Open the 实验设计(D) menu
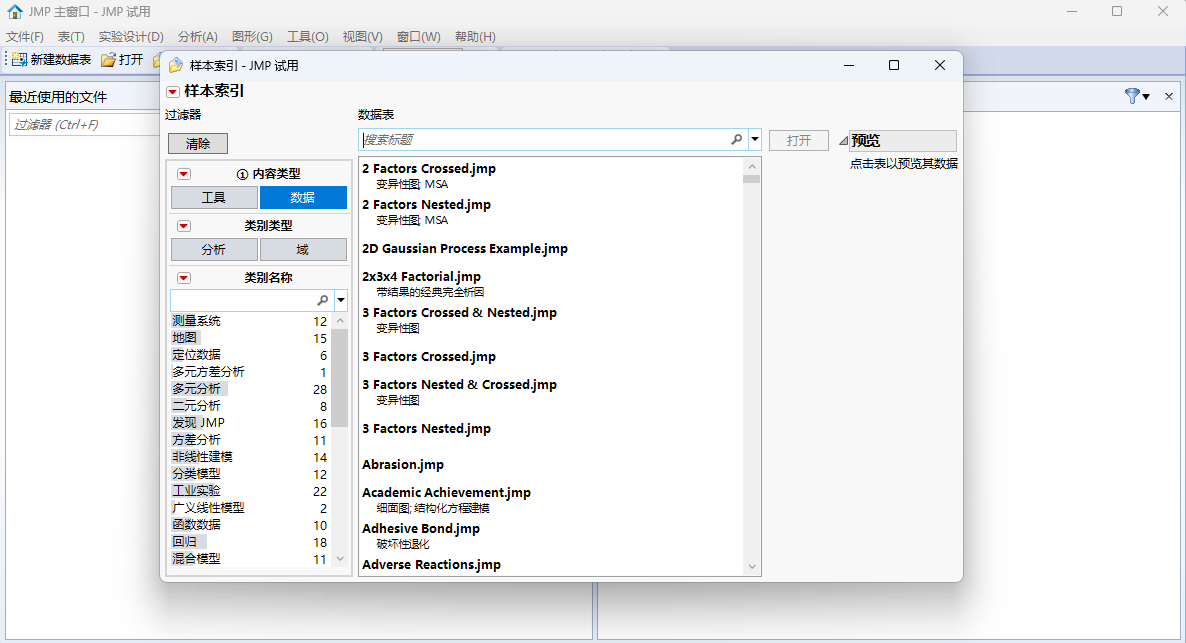This screenshot has height=643, width=1186. tap(131, 37)
